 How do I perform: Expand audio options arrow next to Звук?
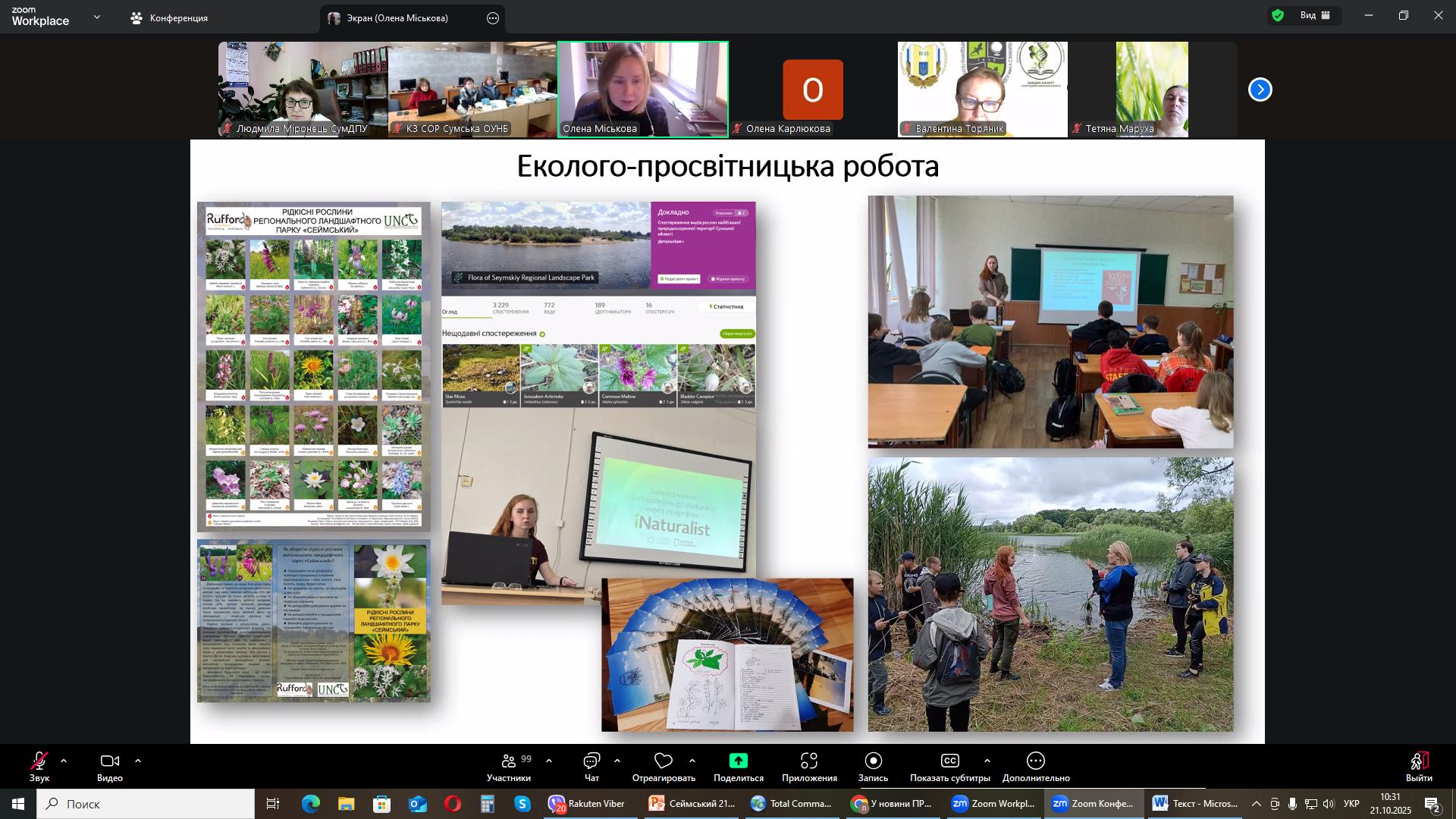tap(64, 761)
